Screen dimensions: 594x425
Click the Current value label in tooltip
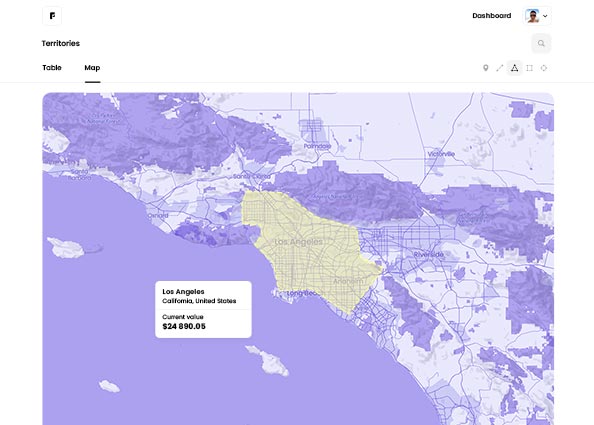pyautogui.click(x=183, y=317)
